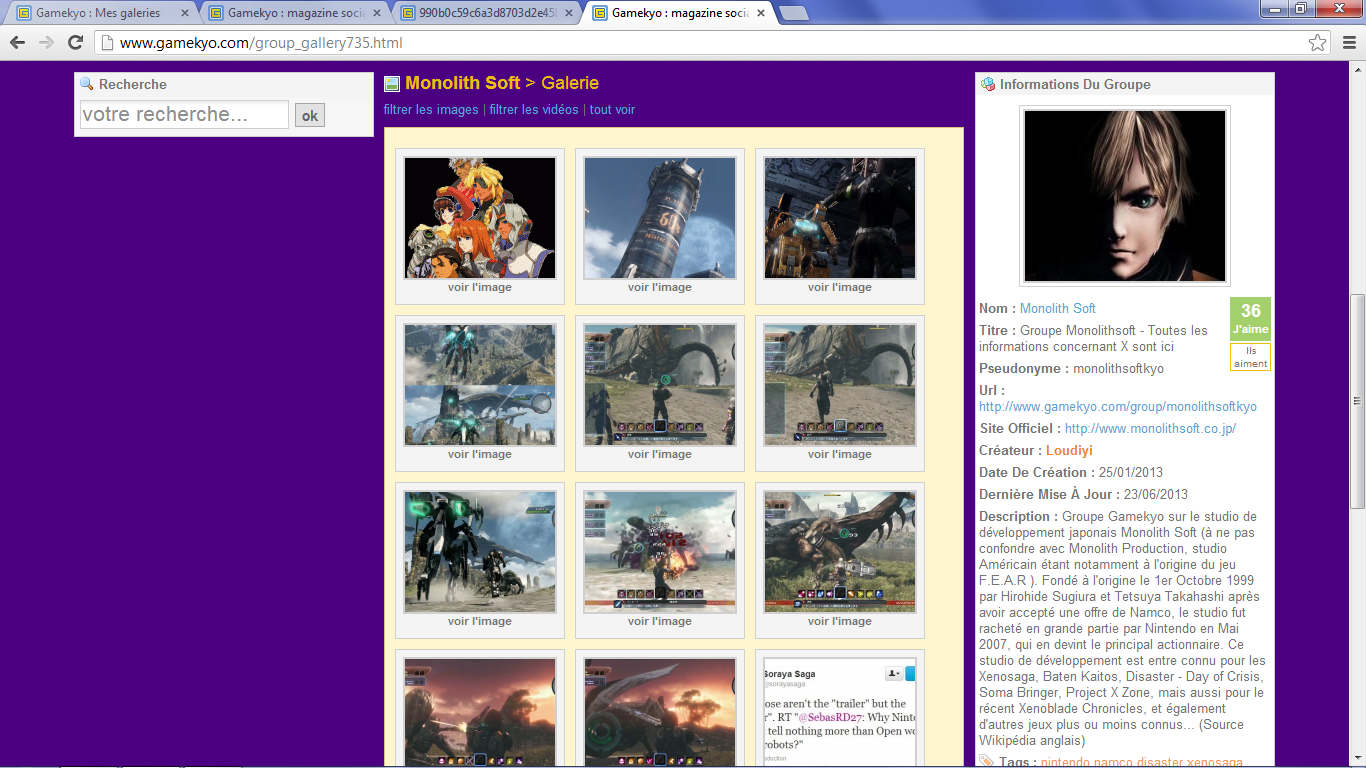Click the gallery icon beside Monolith Soft title
Viewport: 1366px width, 768px height.
pos(392,84)
